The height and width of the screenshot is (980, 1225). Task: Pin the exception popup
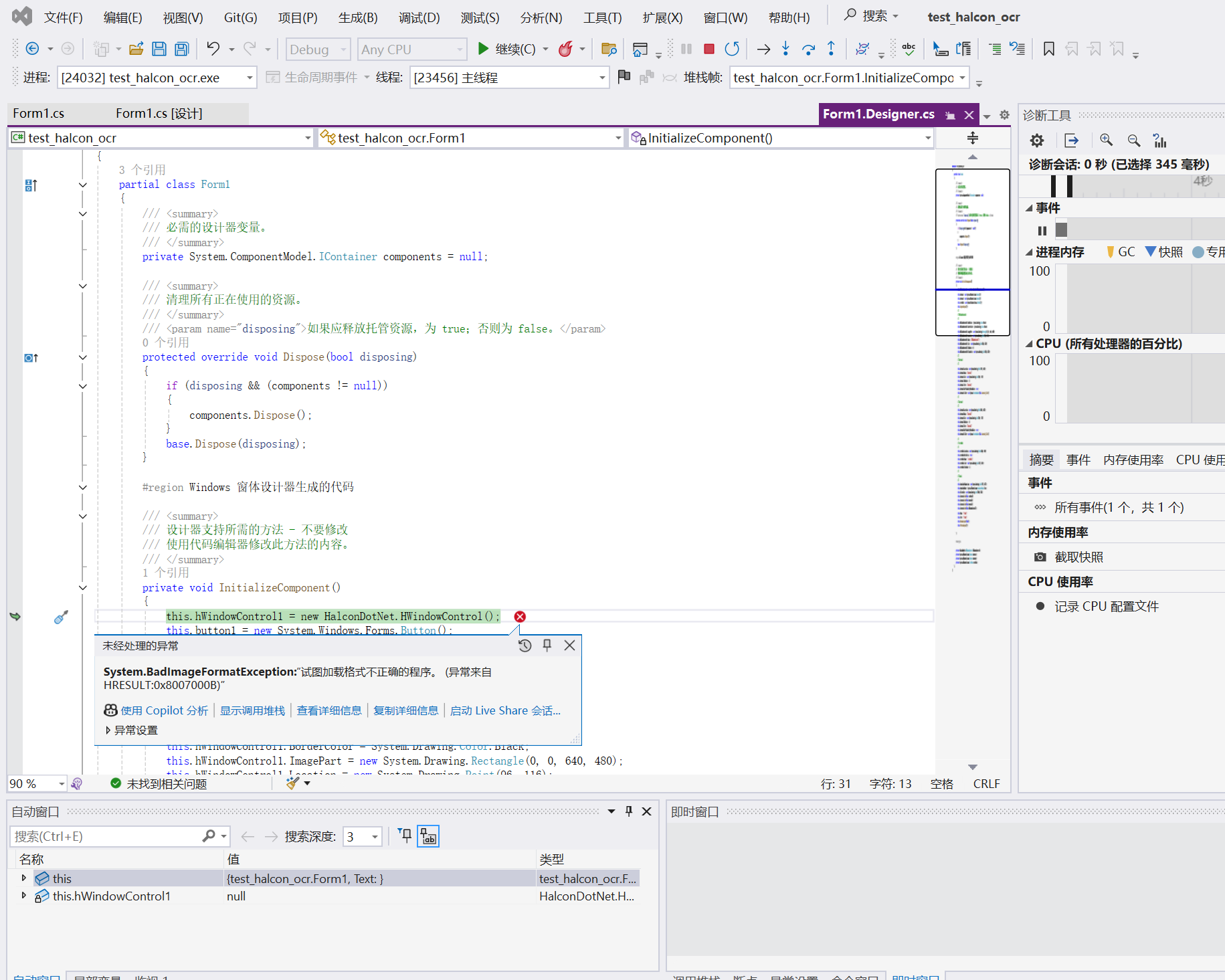coord(547,646)
